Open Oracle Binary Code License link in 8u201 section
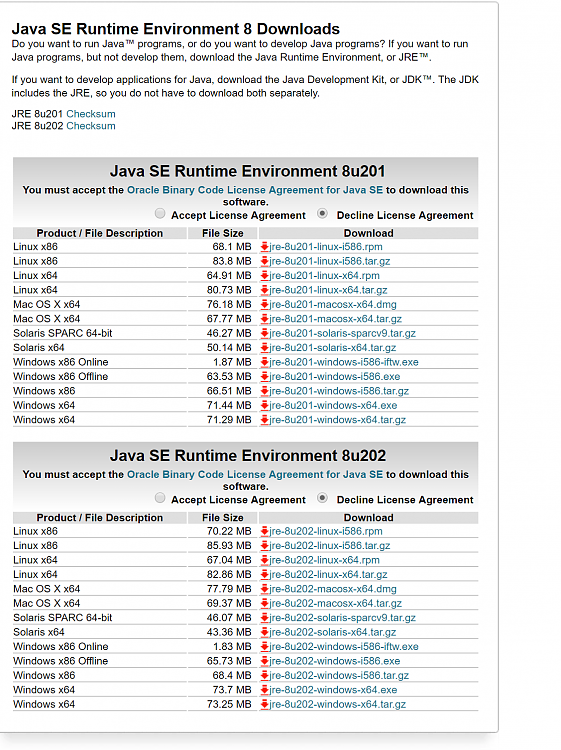Image resolution: width=561 pixels, height=750 pixels. 255,190
